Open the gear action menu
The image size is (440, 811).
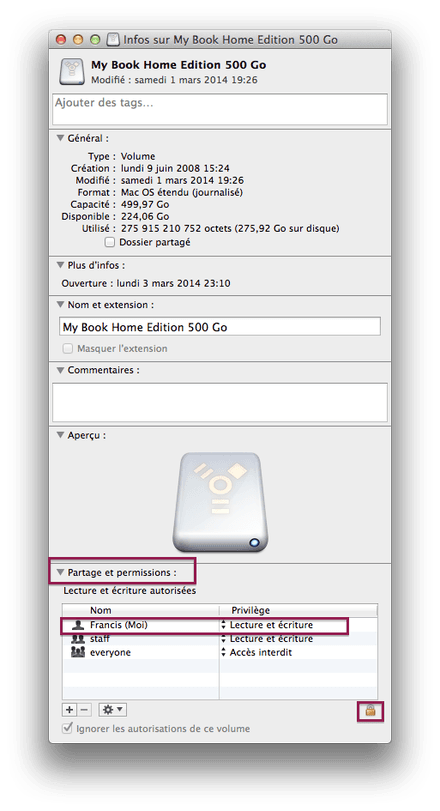click(x=113, y=710)
